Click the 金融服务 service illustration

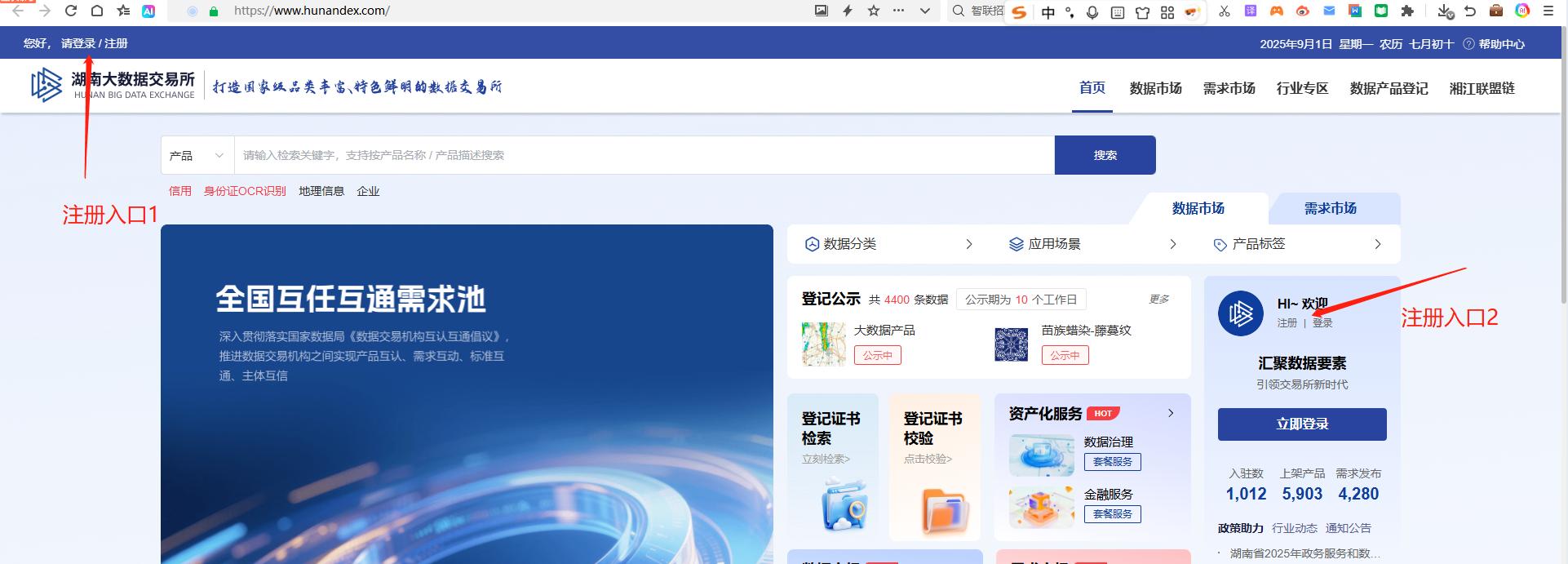(1041, 507)
